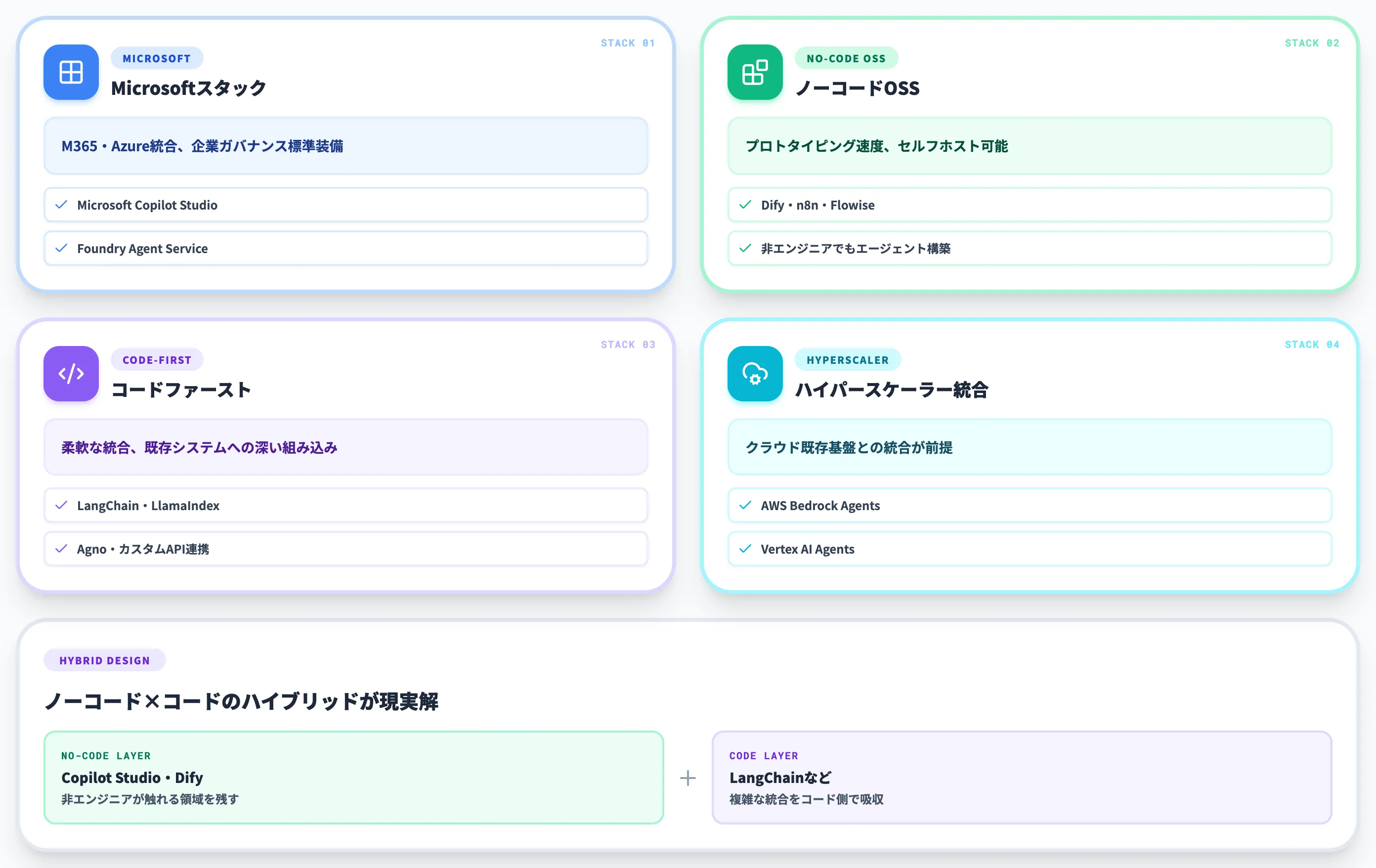
Task: Select the Agno • カスタムAPI連携 row
Action: coord(345,549)
